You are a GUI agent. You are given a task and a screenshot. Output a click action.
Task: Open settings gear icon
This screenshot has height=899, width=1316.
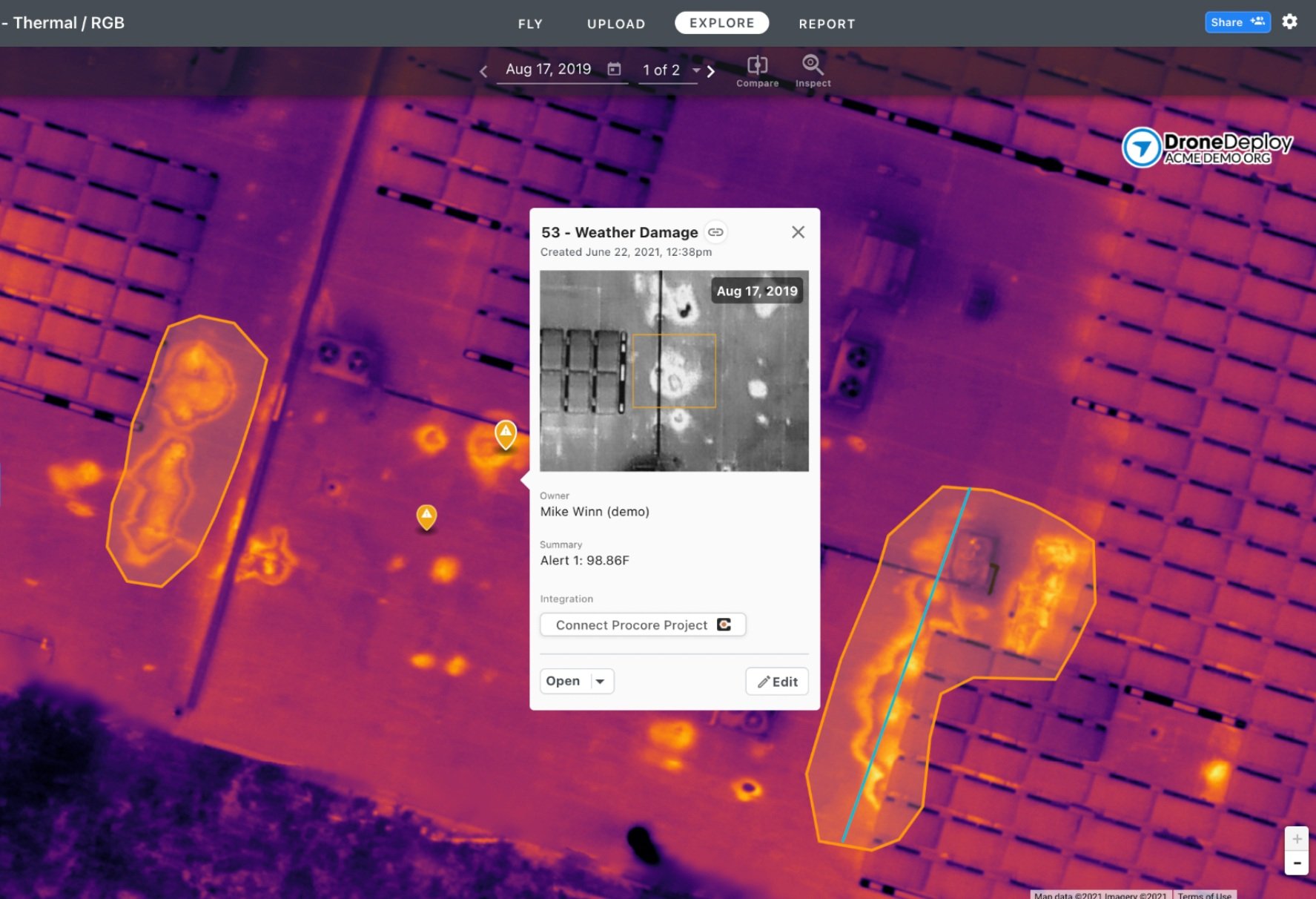1290,22
